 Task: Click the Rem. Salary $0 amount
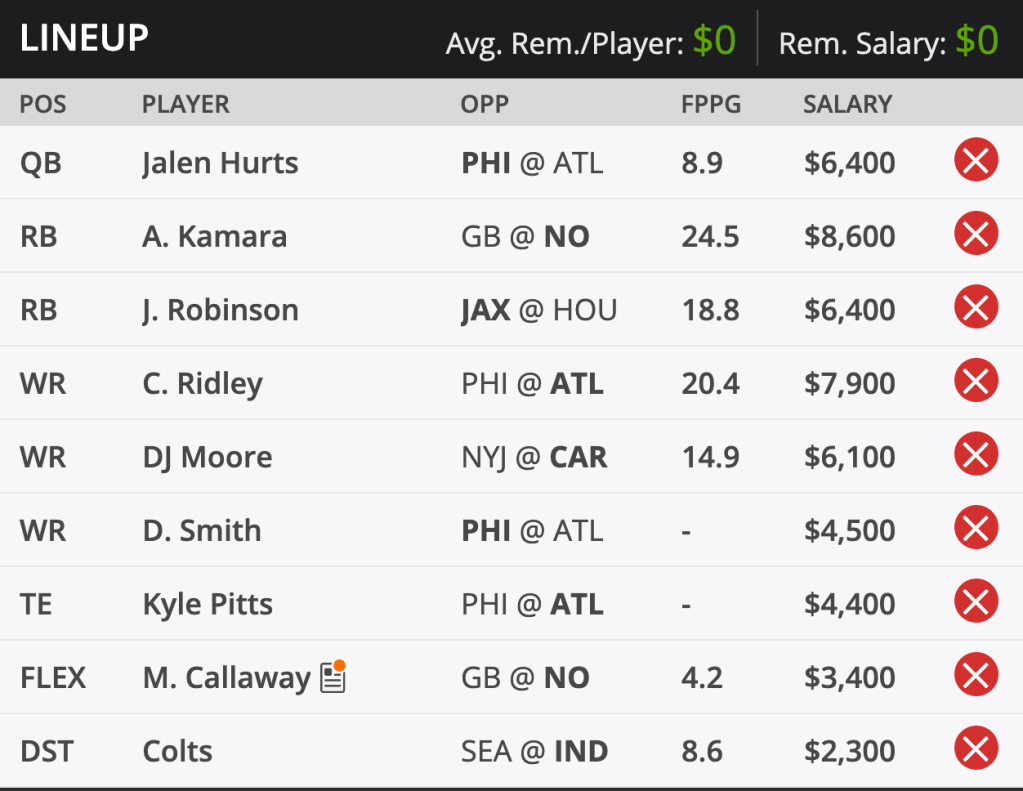coord(976,41)
